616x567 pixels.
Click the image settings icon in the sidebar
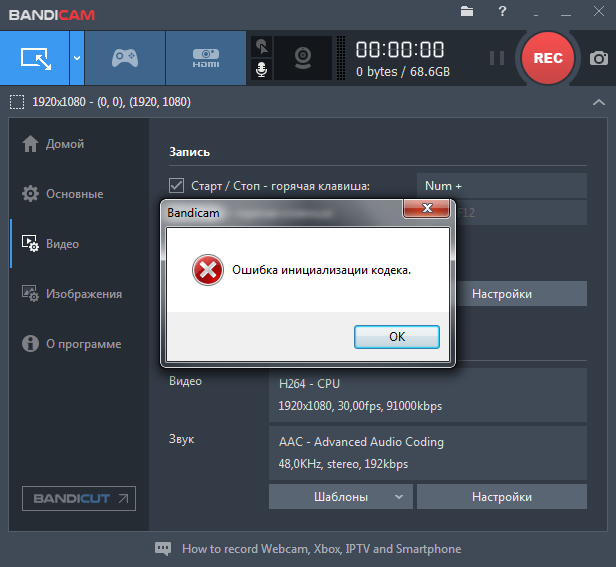point(30,294)
